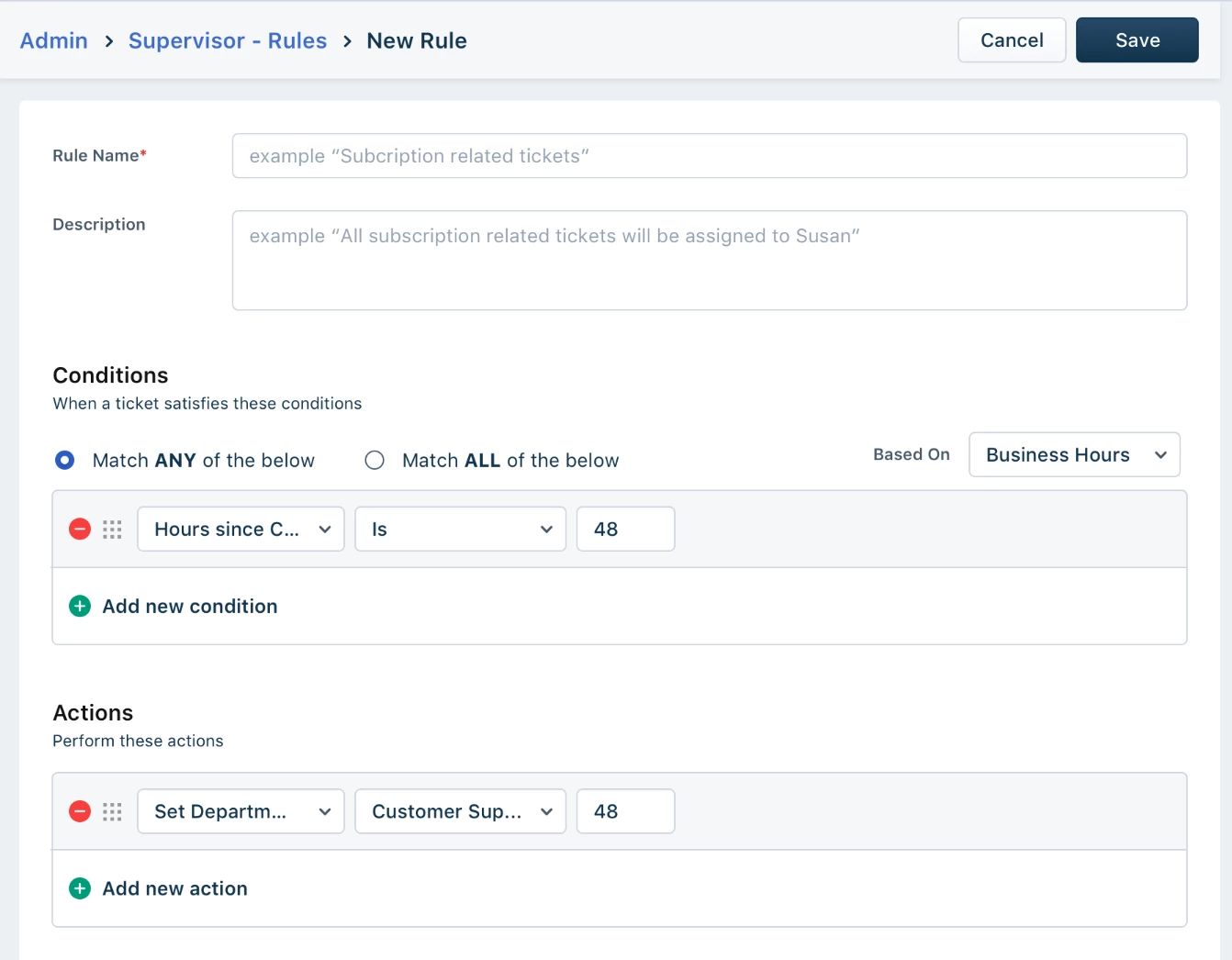1232x960 pixels.
Task: Select Match ALL of the below
Action: tap(375, 460)
